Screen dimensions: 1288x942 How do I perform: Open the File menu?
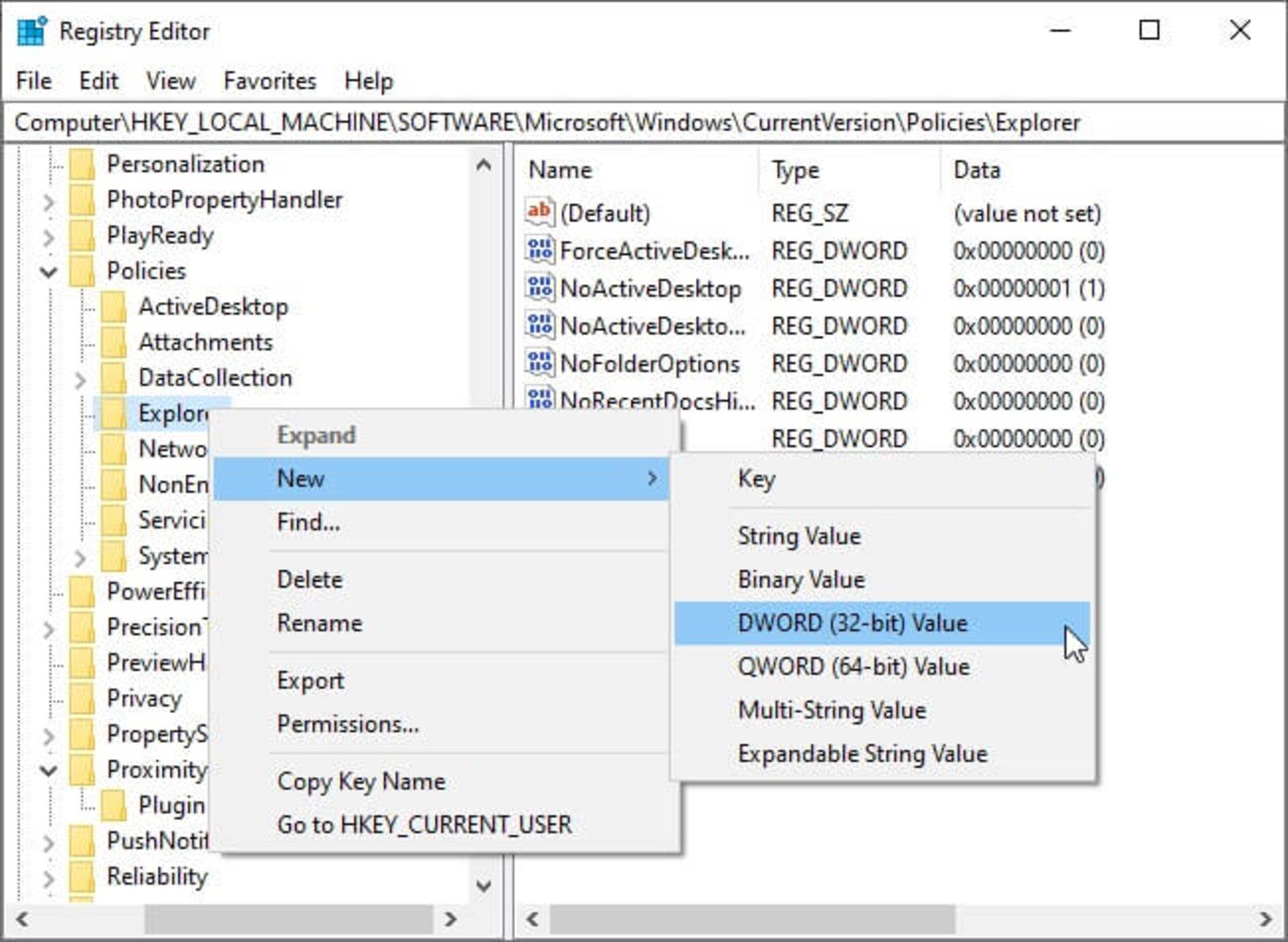[x=34, y=81]
